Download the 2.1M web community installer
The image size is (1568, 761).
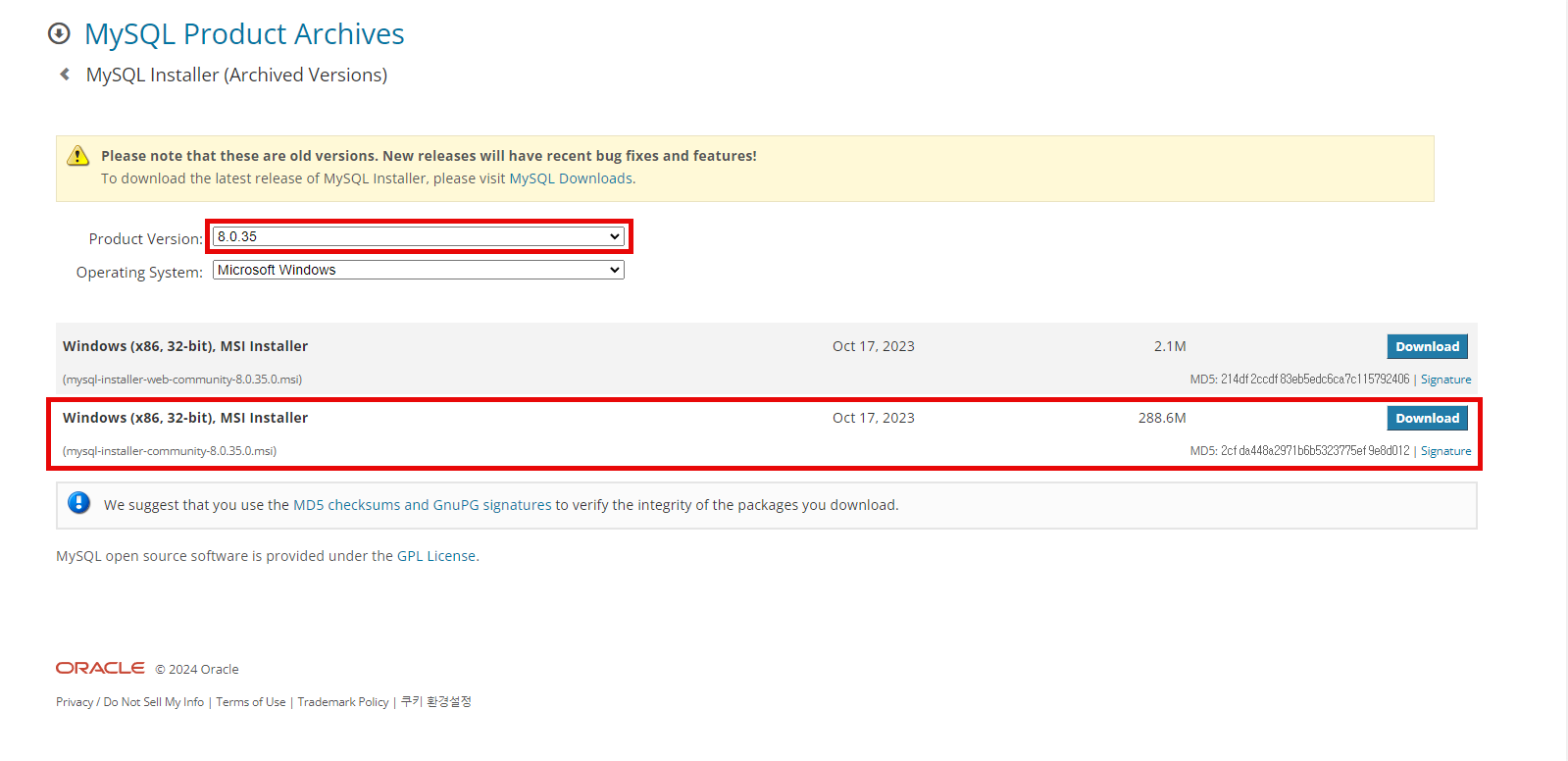coord(1427,346)
